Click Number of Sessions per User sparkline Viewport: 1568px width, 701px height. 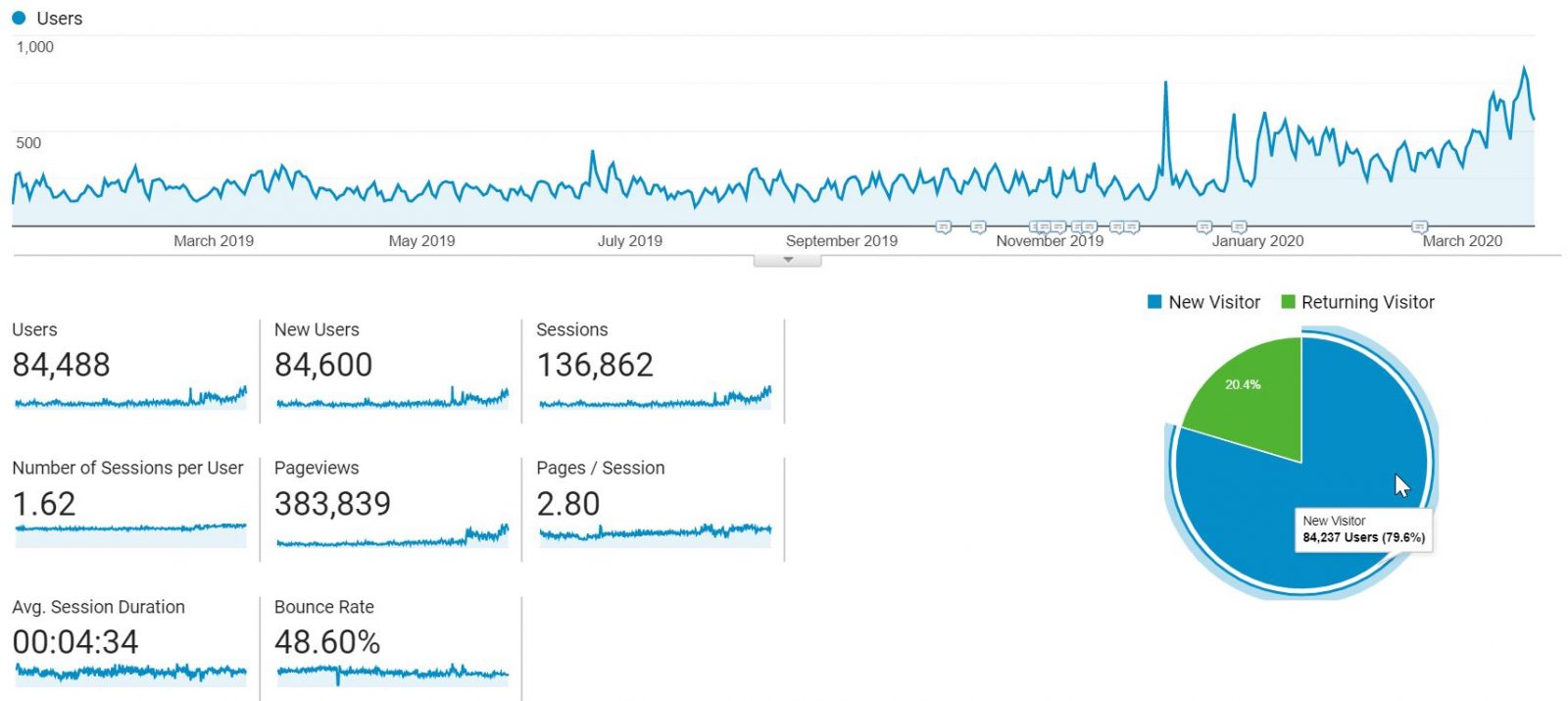(130, 529)
